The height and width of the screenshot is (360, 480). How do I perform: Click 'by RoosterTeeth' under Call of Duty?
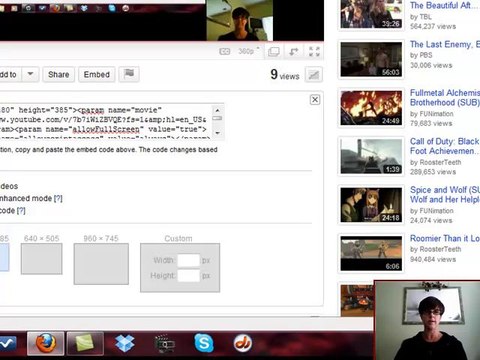tap(436, 162)
